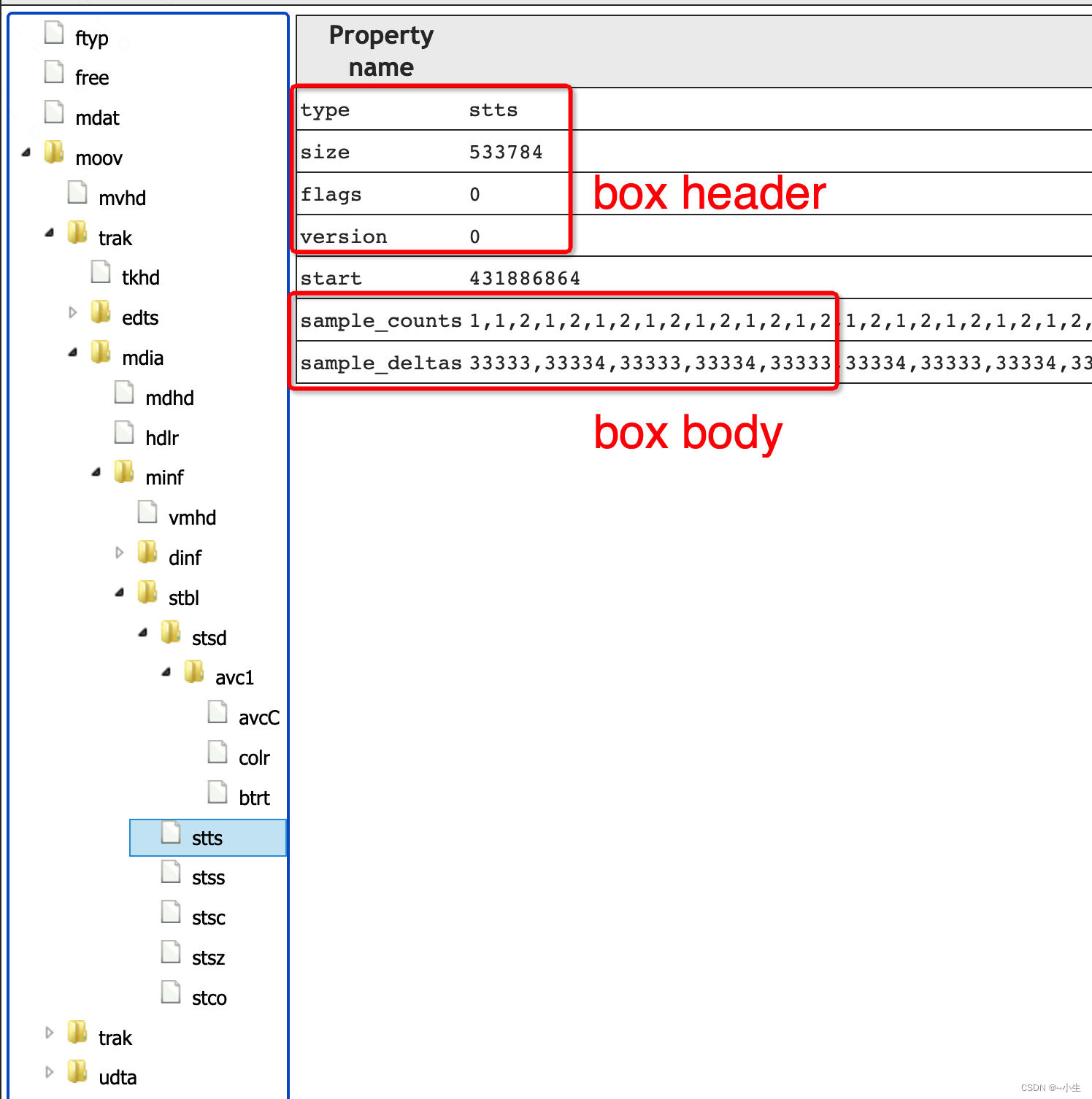Click the avcC file icon
Screen dimensions: 1092x1099
218,712
